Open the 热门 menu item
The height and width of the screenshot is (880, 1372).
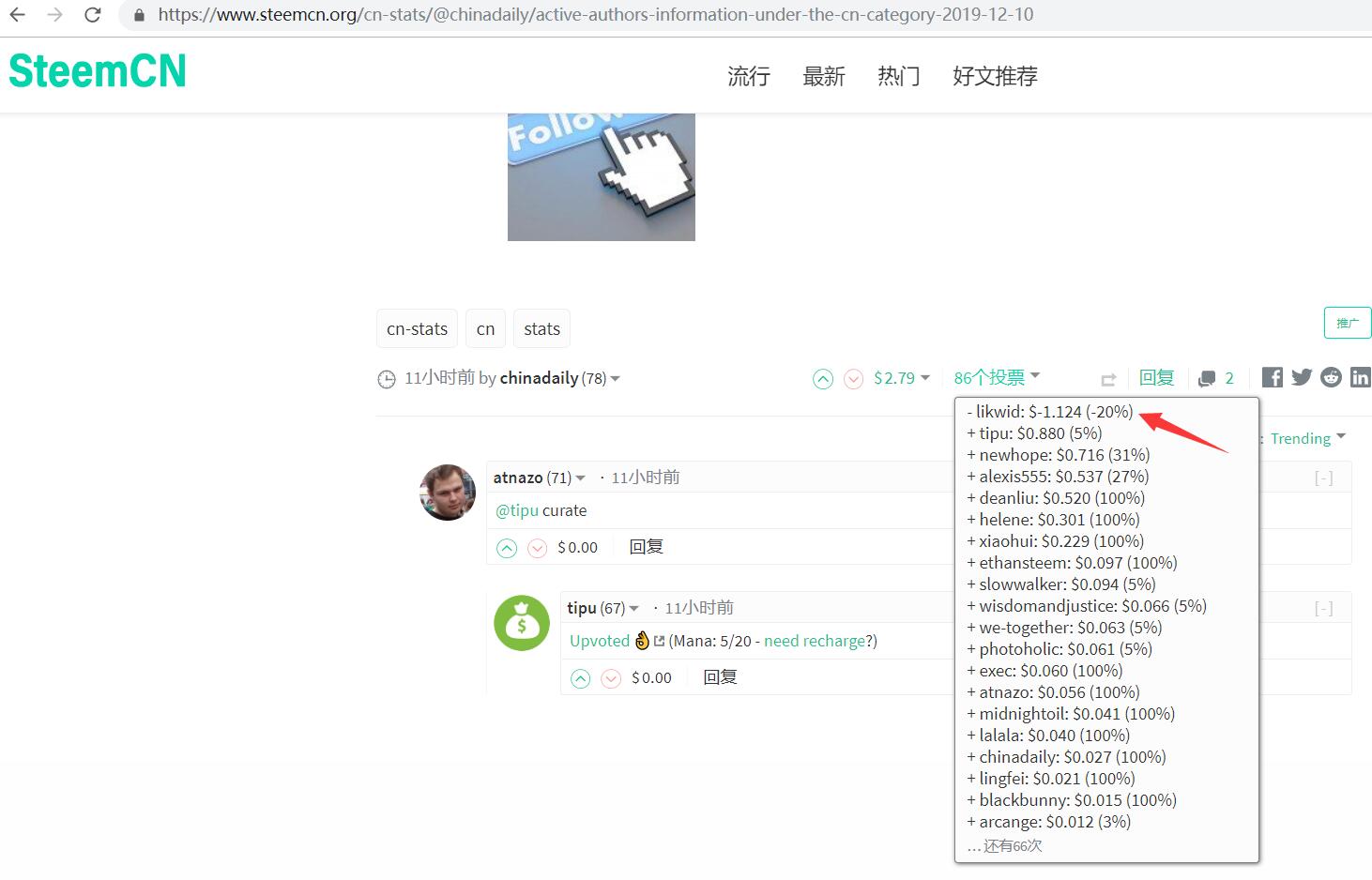[899, 76]
